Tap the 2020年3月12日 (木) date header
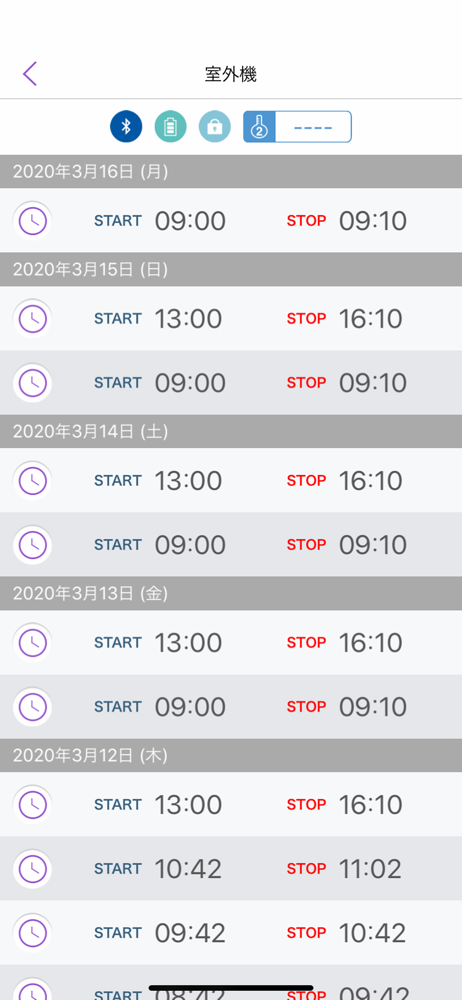 [231, 756]
